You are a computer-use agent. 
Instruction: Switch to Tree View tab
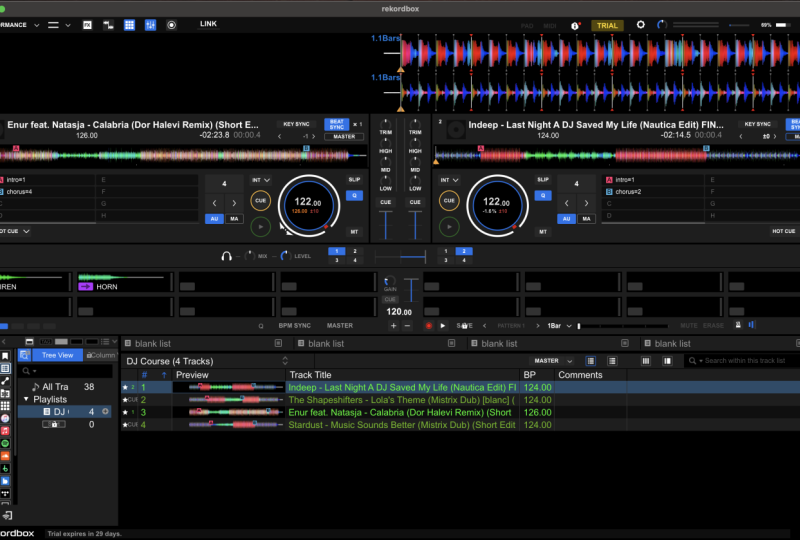(57, 355)
